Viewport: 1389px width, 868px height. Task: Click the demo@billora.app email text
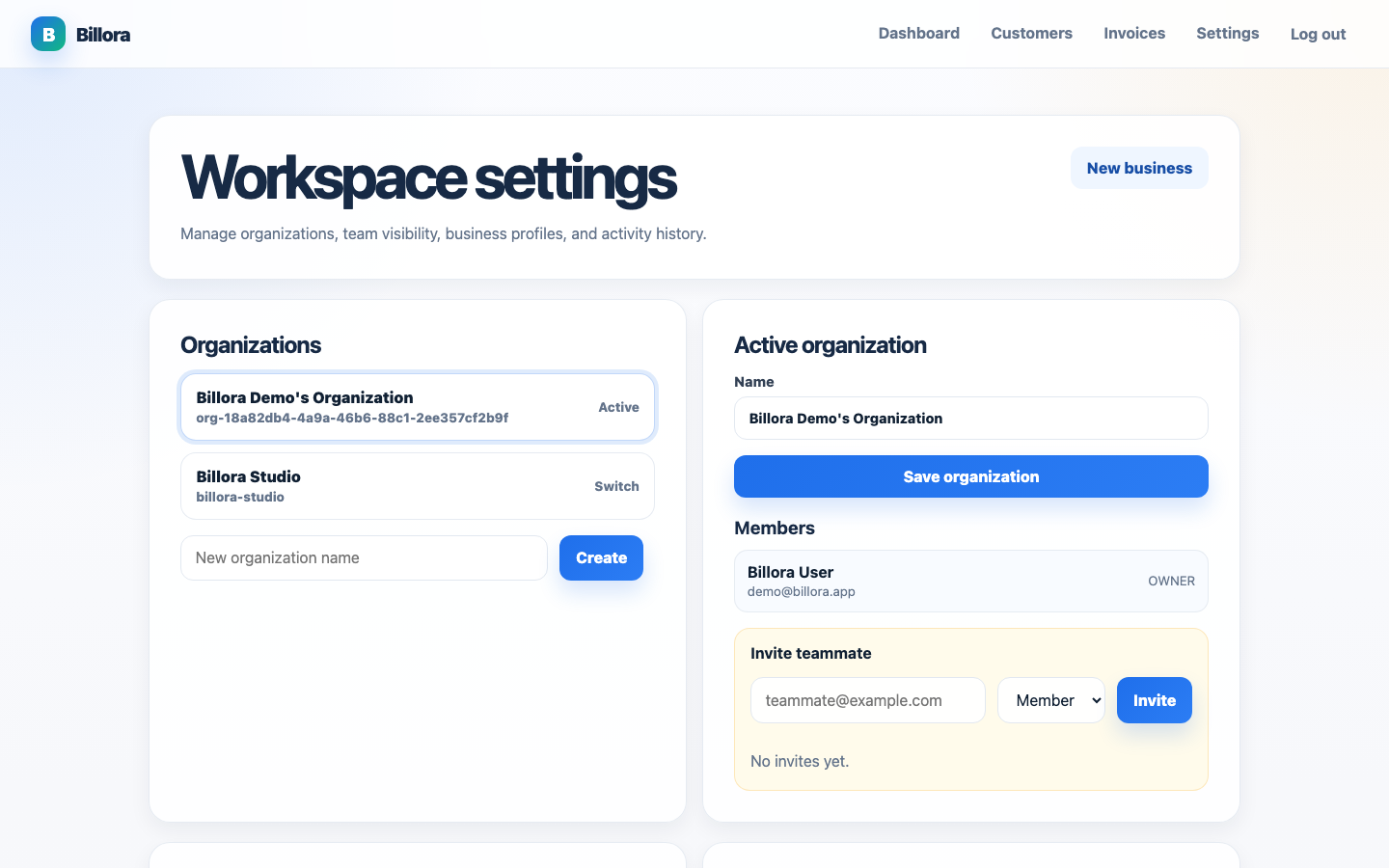coord(802,591)
